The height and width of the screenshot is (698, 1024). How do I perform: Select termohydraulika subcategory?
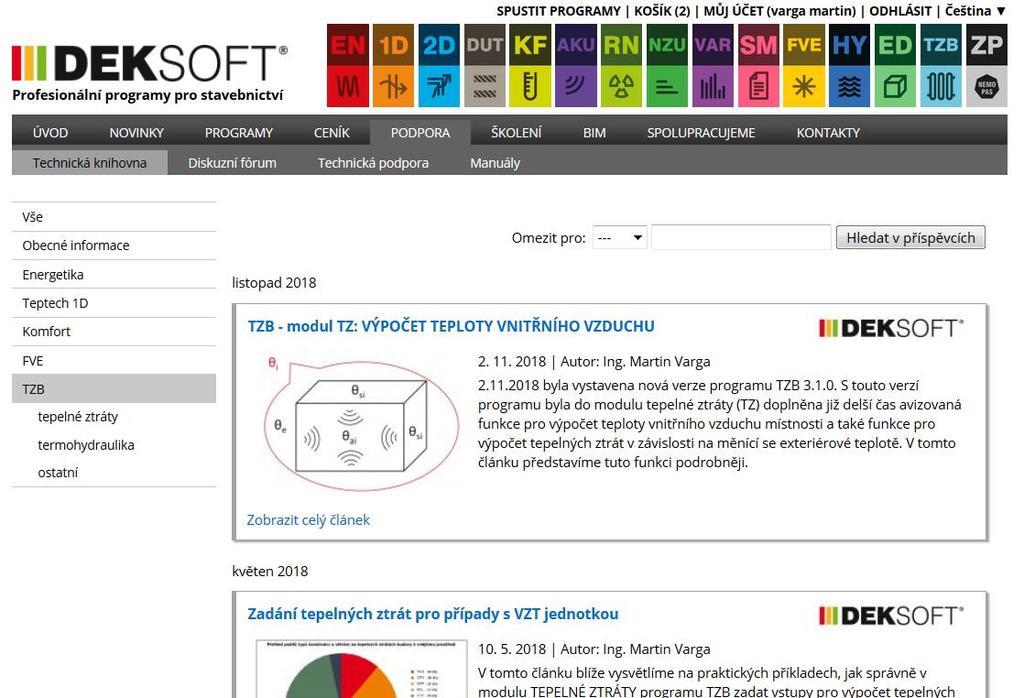(86, 445)
